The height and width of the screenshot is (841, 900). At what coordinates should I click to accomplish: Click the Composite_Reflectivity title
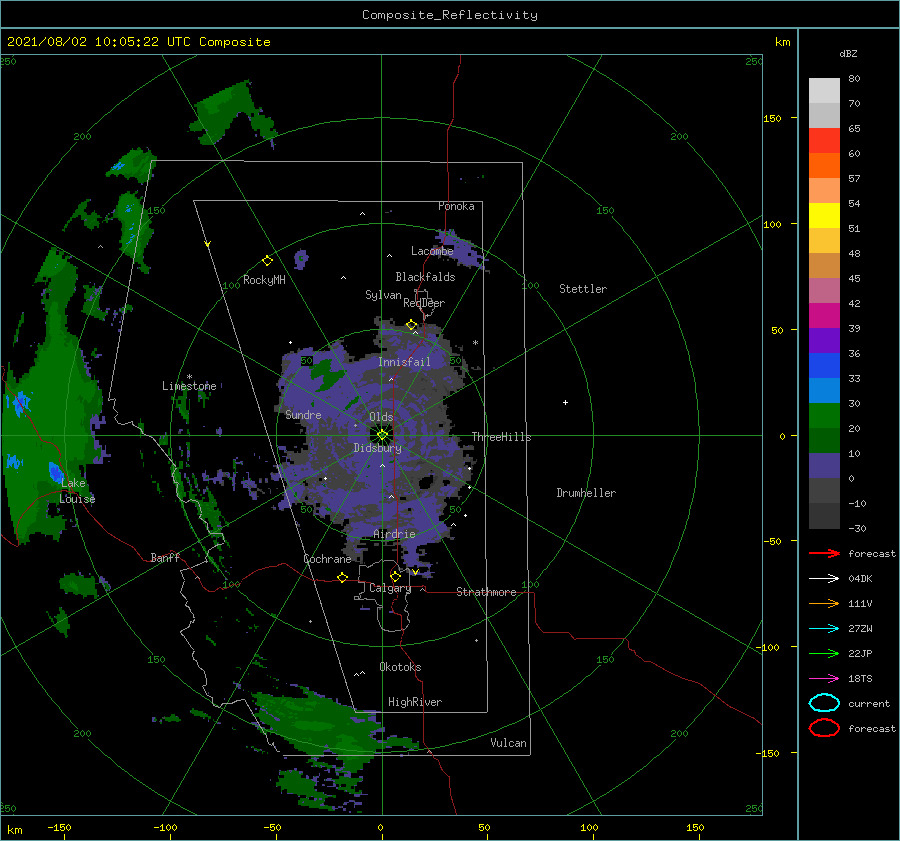(450, 15)
